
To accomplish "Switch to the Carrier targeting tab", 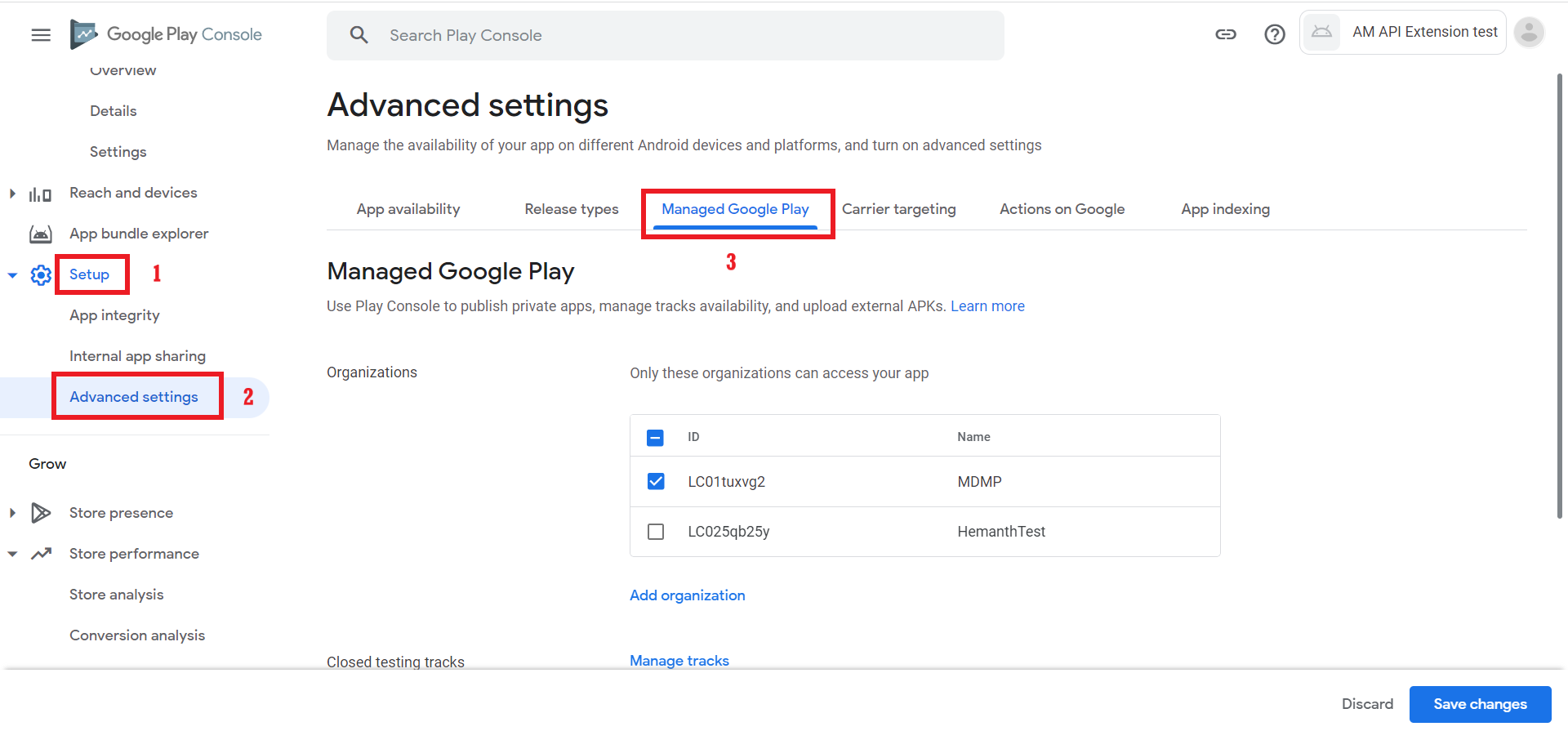I will pos(898,210).
